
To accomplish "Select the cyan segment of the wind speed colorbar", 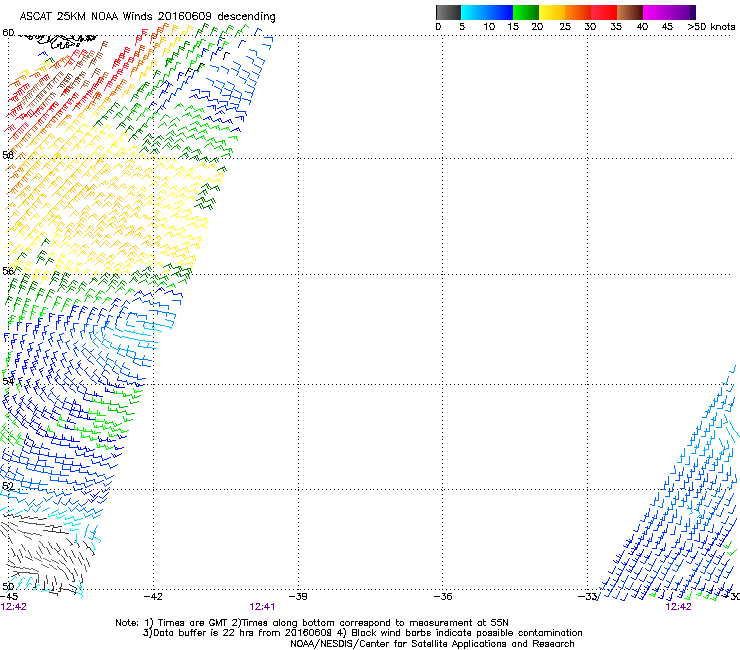I will pos(474,12).
